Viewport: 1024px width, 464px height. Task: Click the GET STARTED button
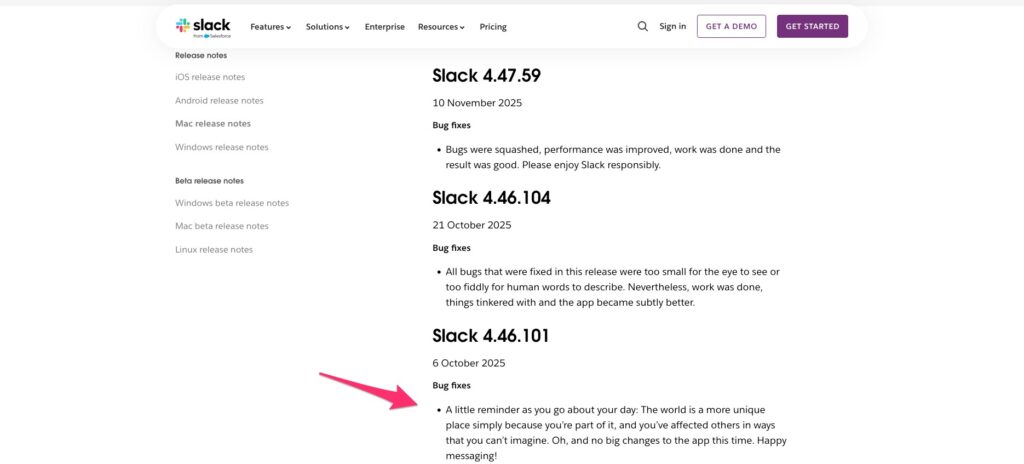pos(812,26)
